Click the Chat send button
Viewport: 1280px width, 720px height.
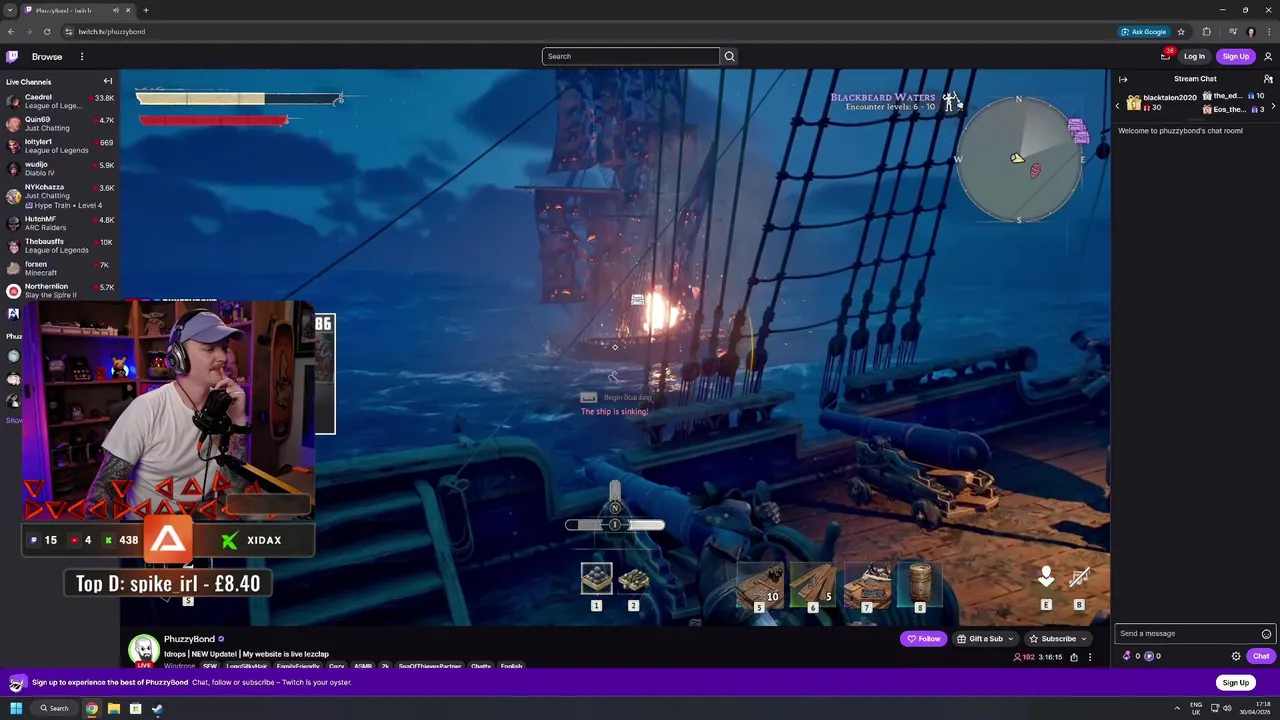1261,656
